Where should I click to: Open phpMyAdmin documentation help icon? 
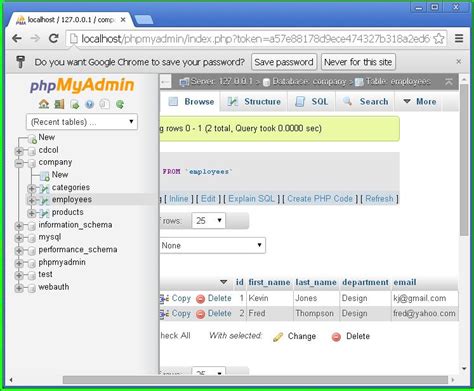click(x=90, y=104)
